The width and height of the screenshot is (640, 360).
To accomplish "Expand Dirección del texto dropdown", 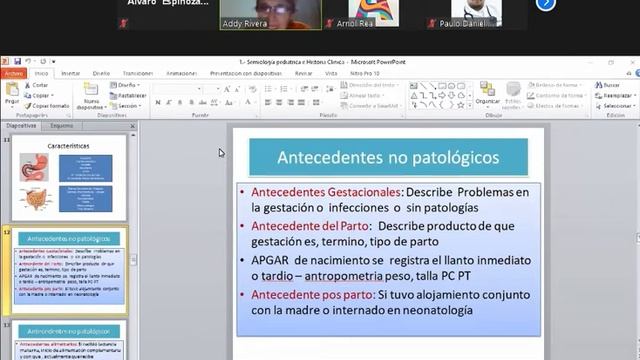I will [370, 85].
